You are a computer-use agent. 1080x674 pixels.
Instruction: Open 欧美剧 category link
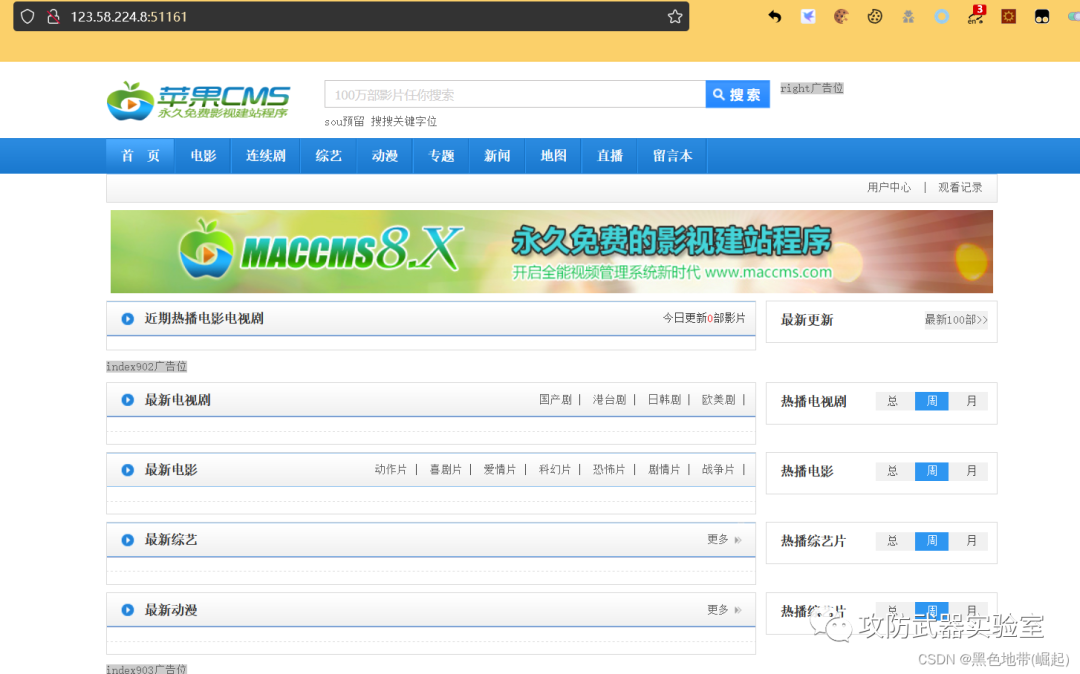[719, 400]
